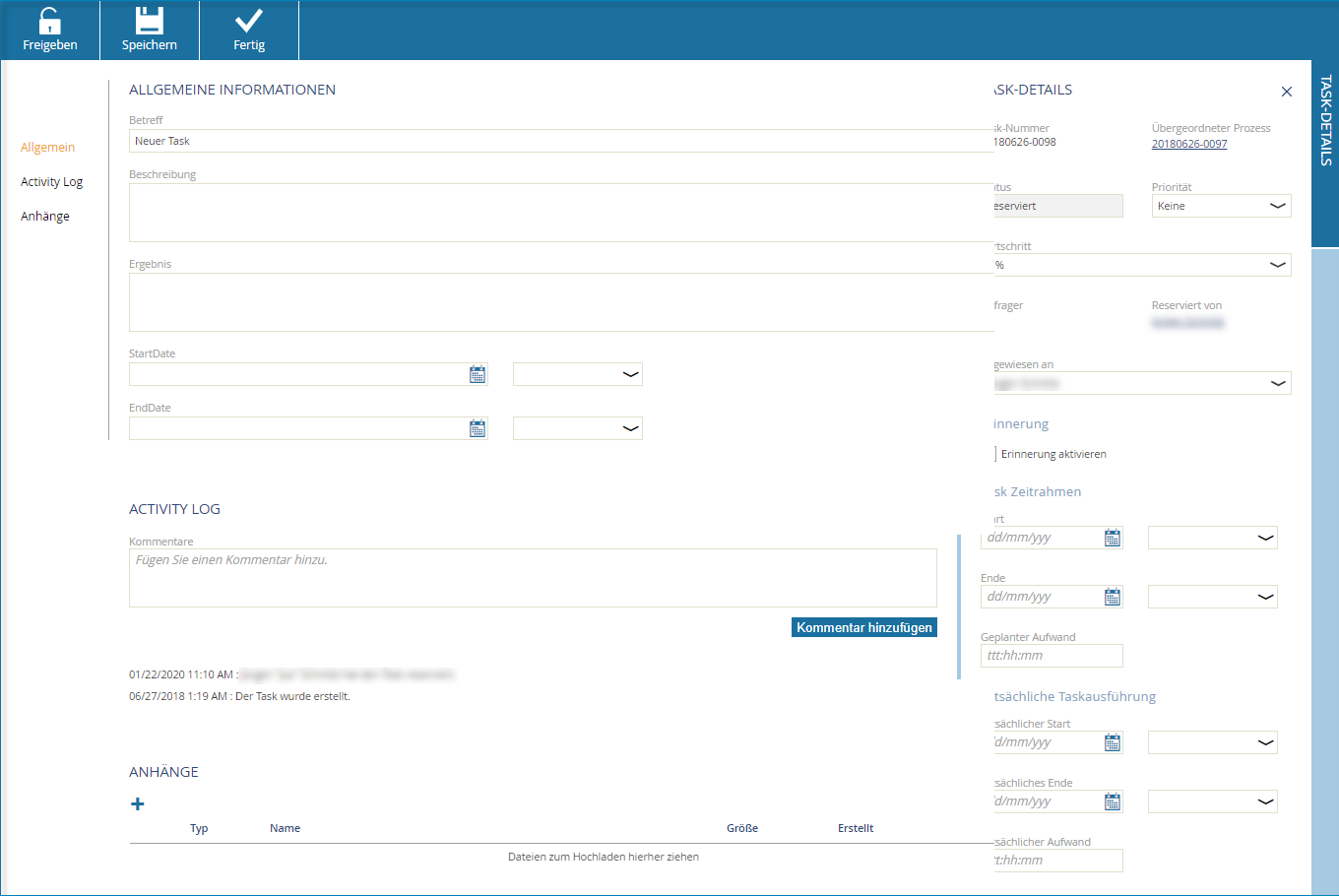Click the Kommentar hinzufügen button
Screen dimensions: 1339x896
[x=864, y=627]
